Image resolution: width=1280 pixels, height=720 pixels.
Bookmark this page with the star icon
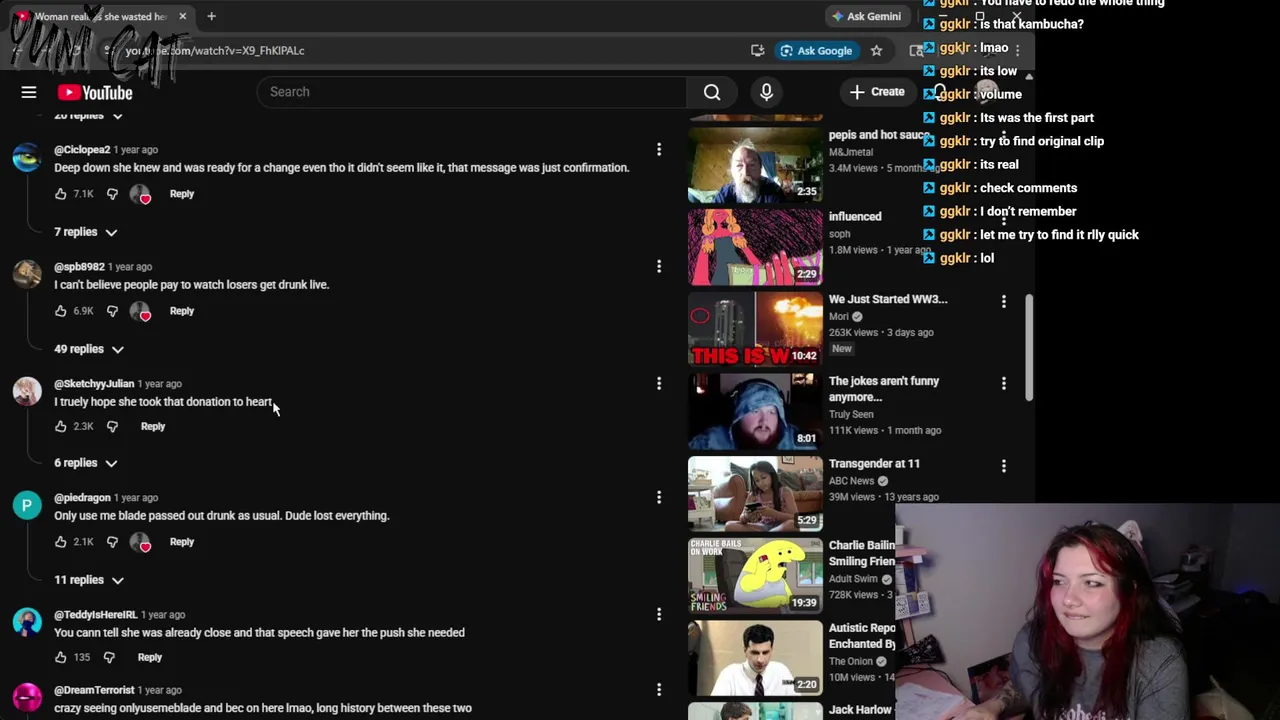[x=876, y=50]
